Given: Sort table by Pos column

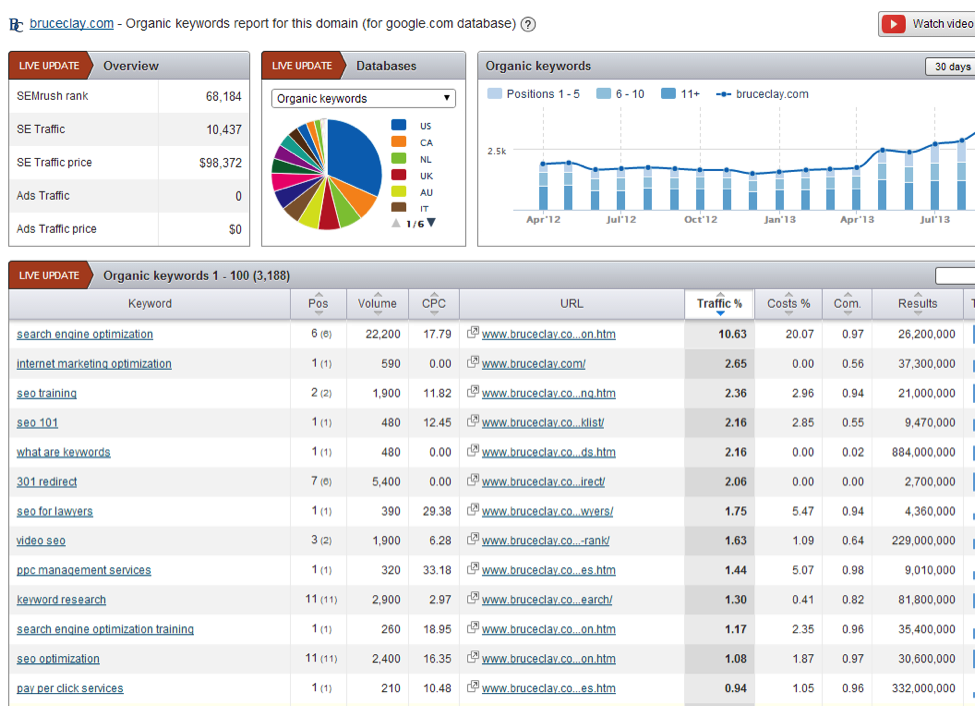Looking at the screenshot, I should click(318, 304).
